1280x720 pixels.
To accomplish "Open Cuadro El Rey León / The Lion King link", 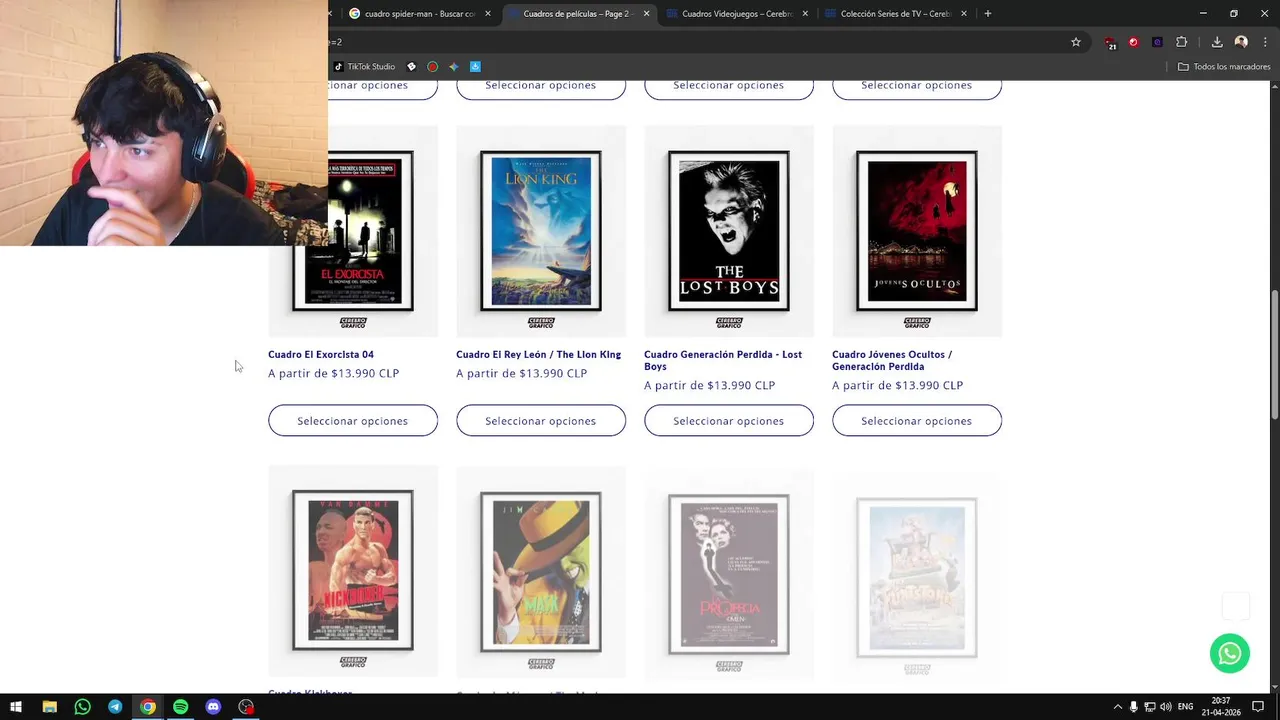I will click(x=538, y=354).
